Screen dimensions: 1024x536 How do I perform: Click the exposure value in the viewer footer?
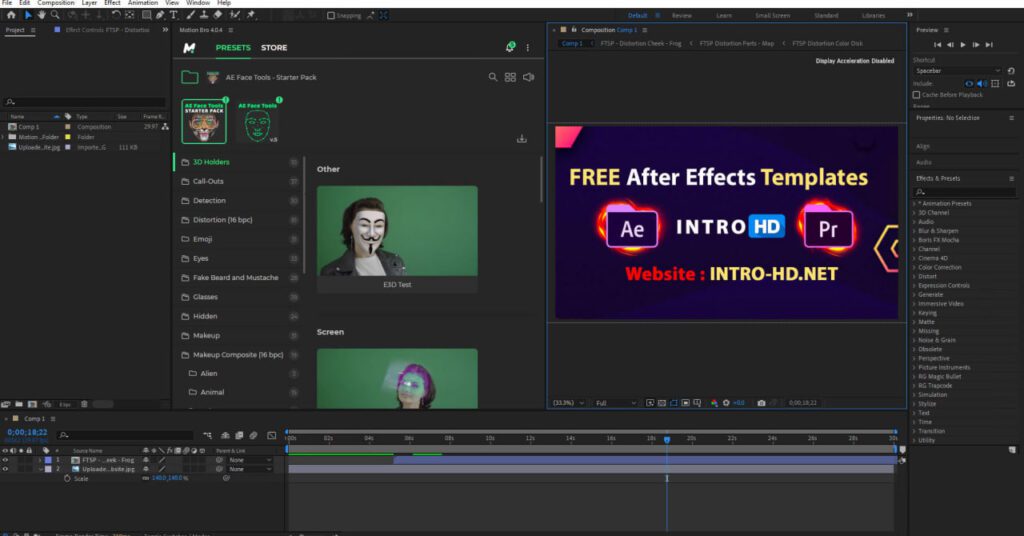click(x=739, y=403)
